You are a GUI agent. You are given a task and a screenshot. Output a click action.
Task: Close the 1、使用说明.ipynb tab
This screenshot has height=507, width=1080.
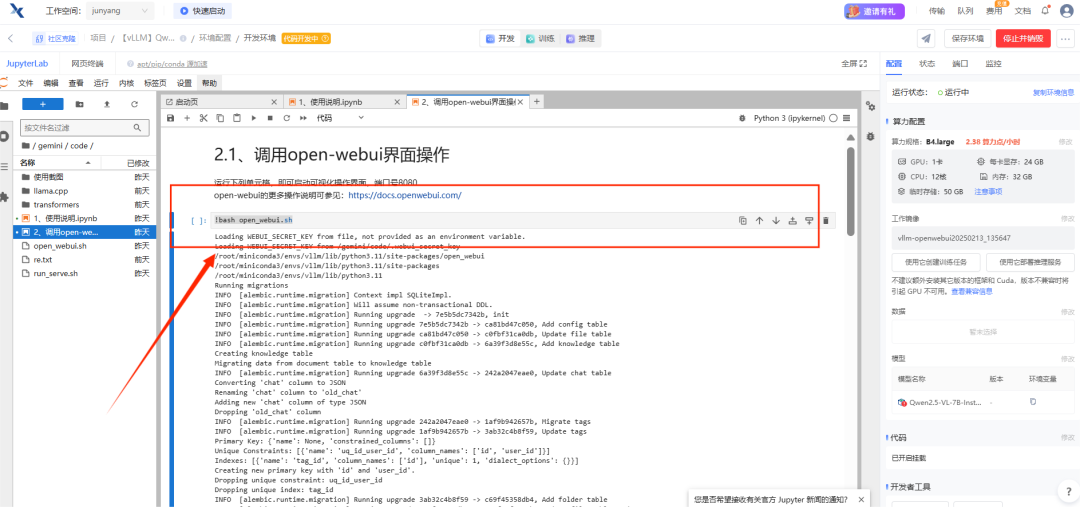click(396, 102)
